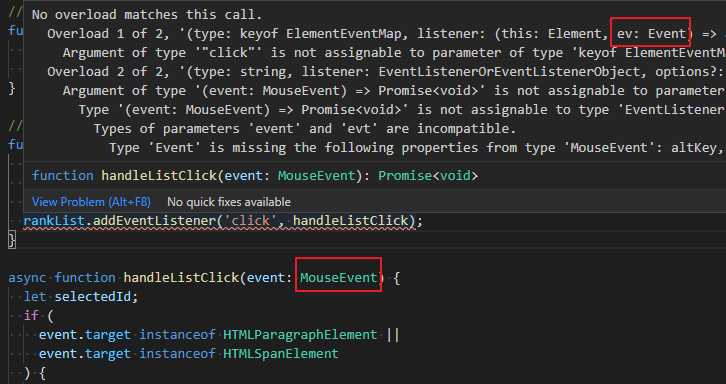The image size is (726, 384).
Task: Select 'Types of parameters 'event' and 'evt' are incompatible.'
Action: coord(305,128)
